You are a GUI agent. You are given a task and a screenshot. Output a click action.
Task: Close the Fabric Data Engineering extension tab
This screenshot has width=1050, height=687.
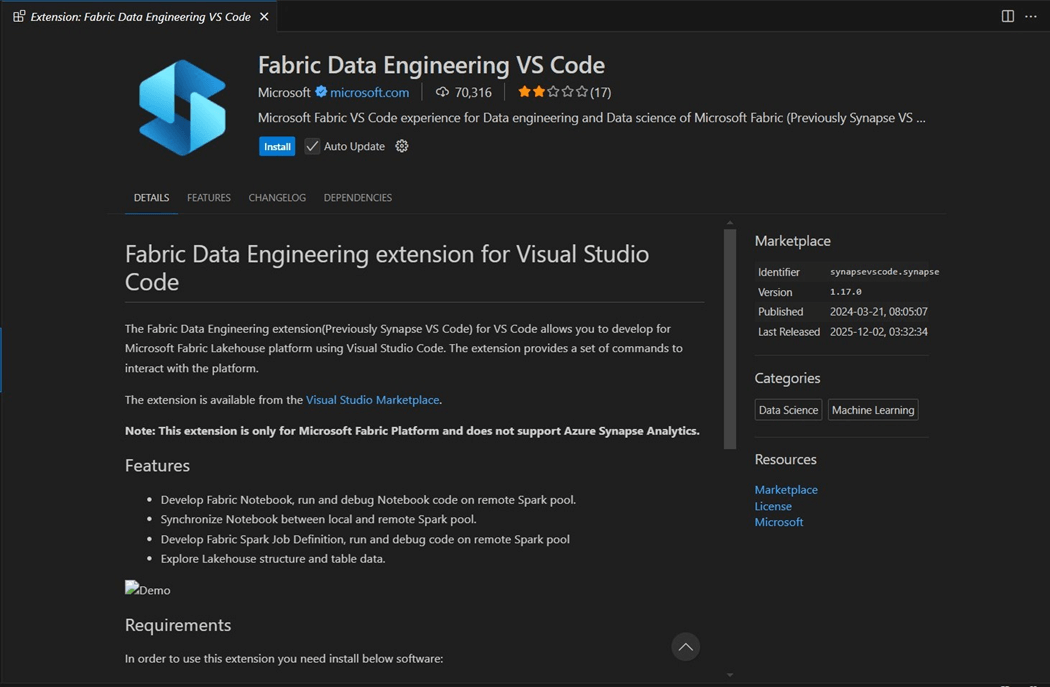264,17
